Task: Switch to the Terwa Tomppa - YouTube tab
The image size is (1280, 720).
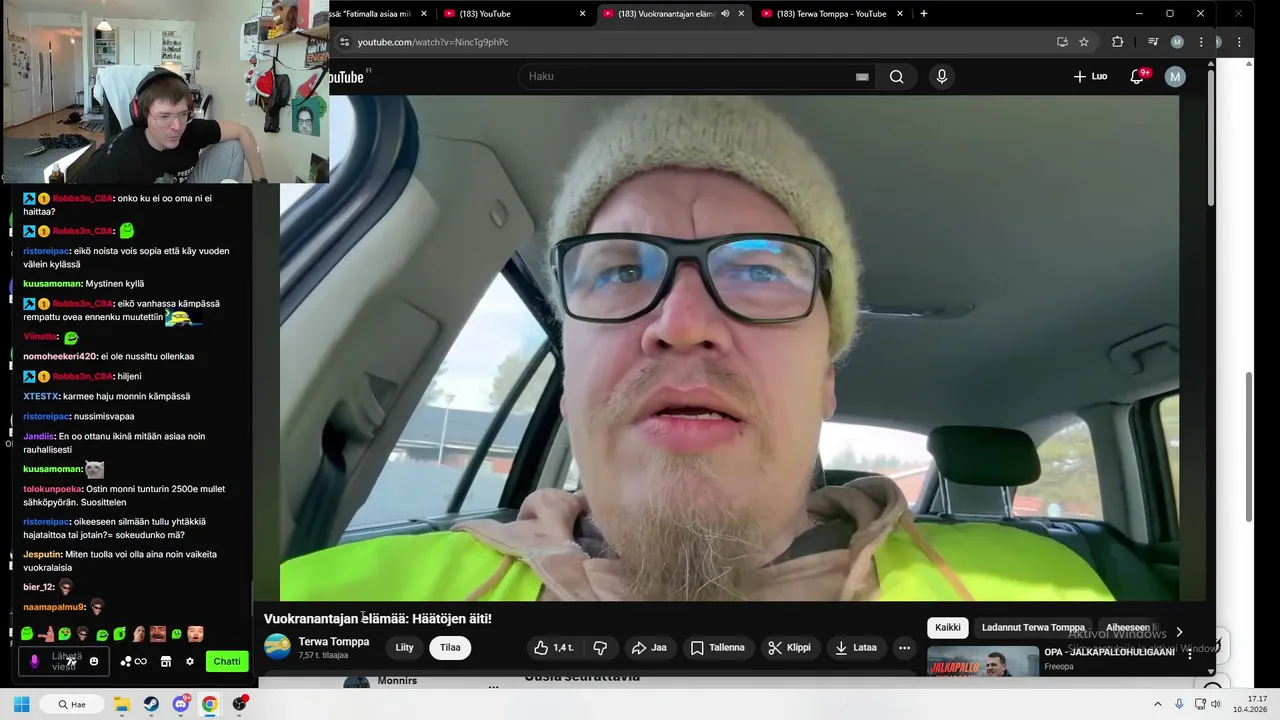Action: [832, 14]
